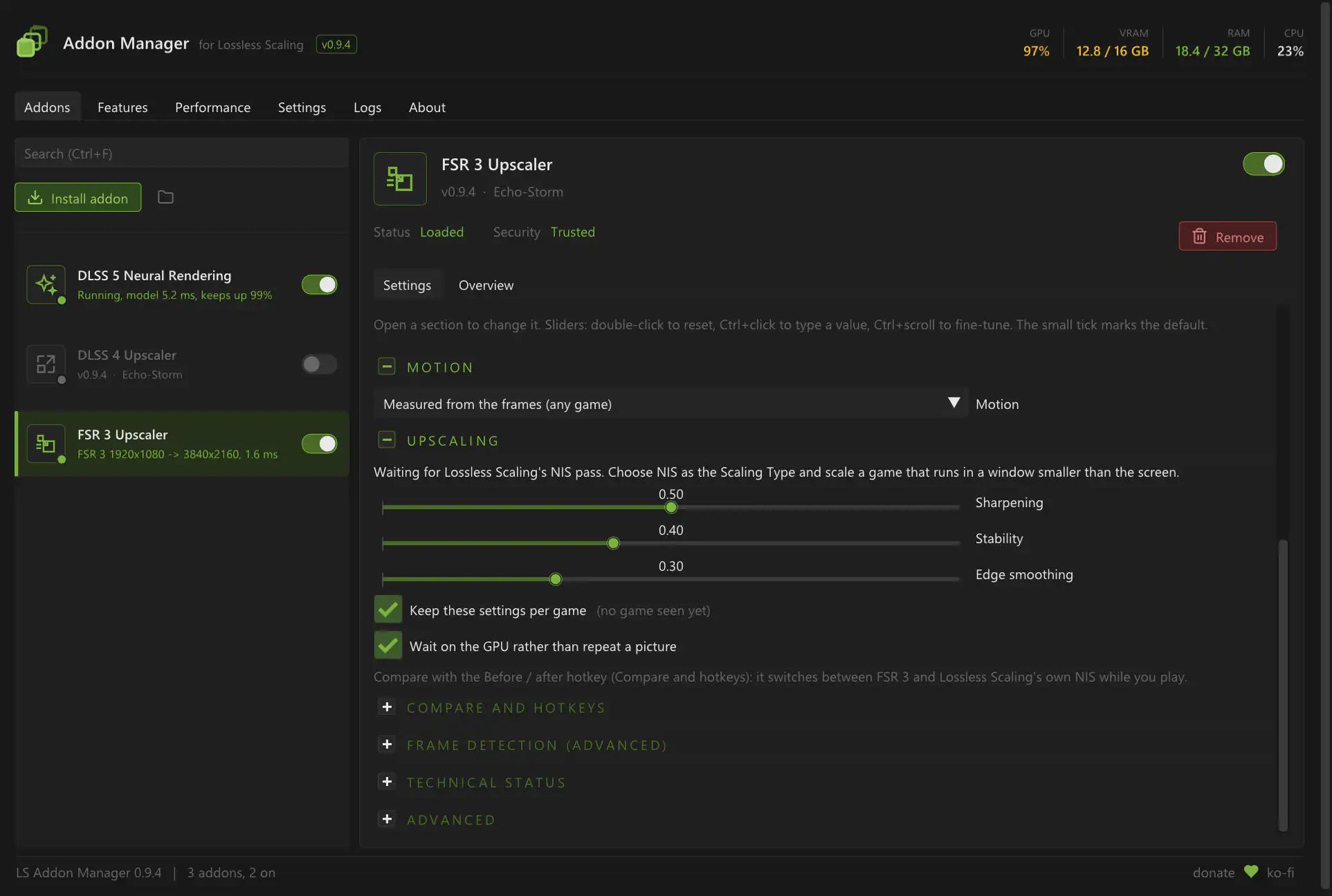
Task: Open the addons folder icon
Action: coord(165,197)
